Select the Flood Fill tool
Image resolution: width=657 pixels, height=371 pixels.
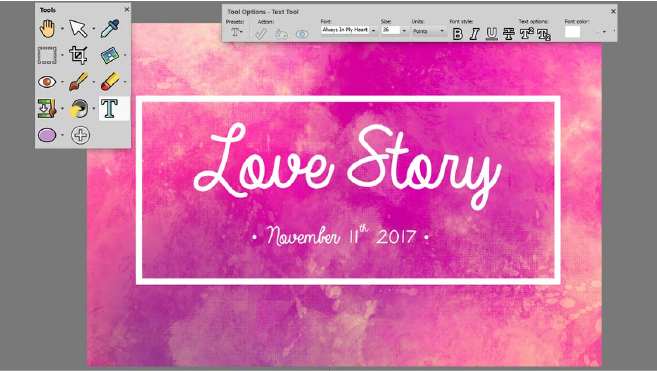79,109
